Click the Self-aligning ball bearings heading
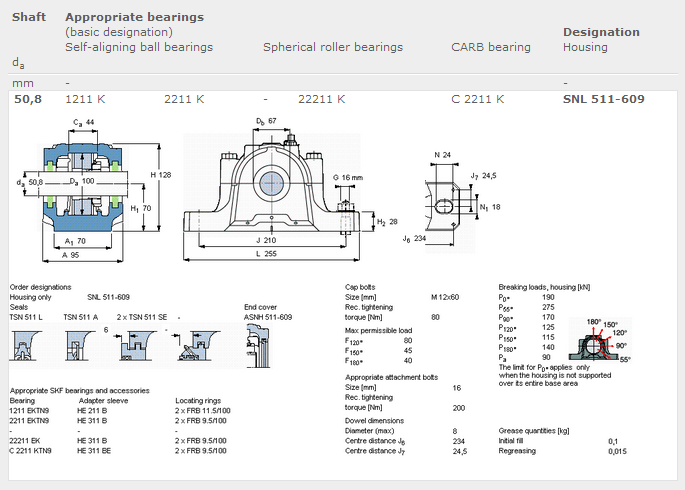 click(x=139, y=47)
